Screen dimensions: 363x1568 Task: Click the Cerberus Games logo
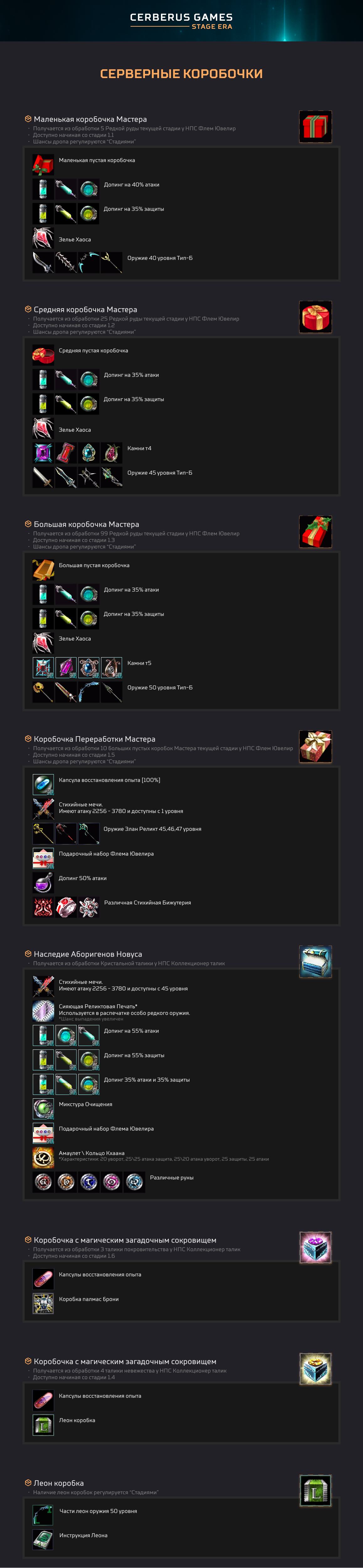click(x=181, y=21)
